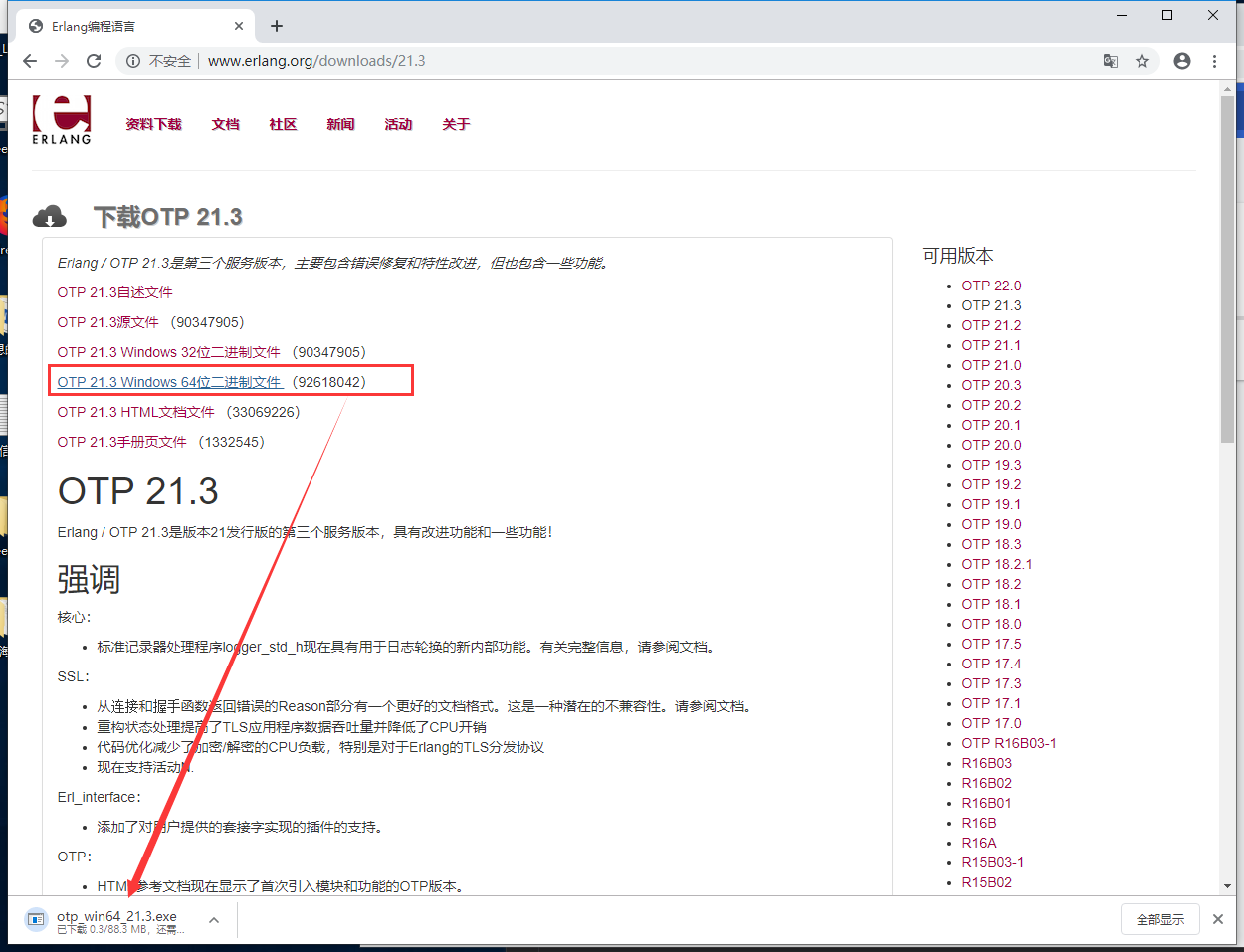Viewport: 1244px width, 952px height.
Task: Open site info for 不安全 warning
Action: 159,61
